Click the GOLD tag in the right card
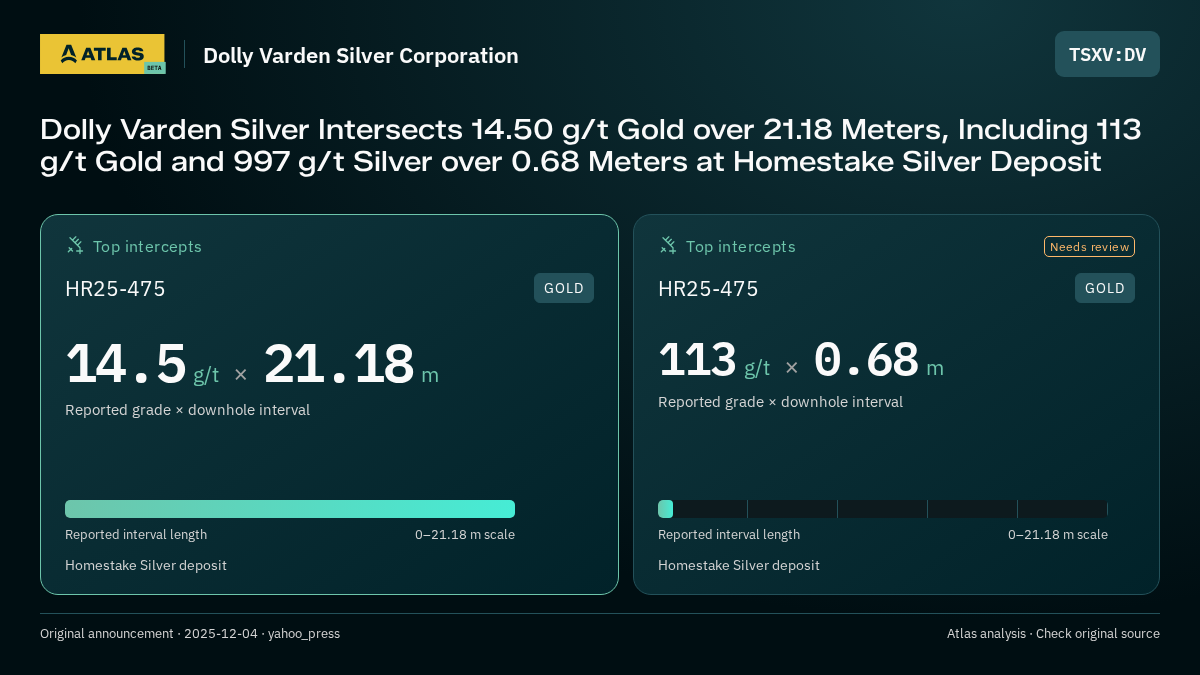The height and width of the screenshot is (675, 1200). coord(1105,288)
